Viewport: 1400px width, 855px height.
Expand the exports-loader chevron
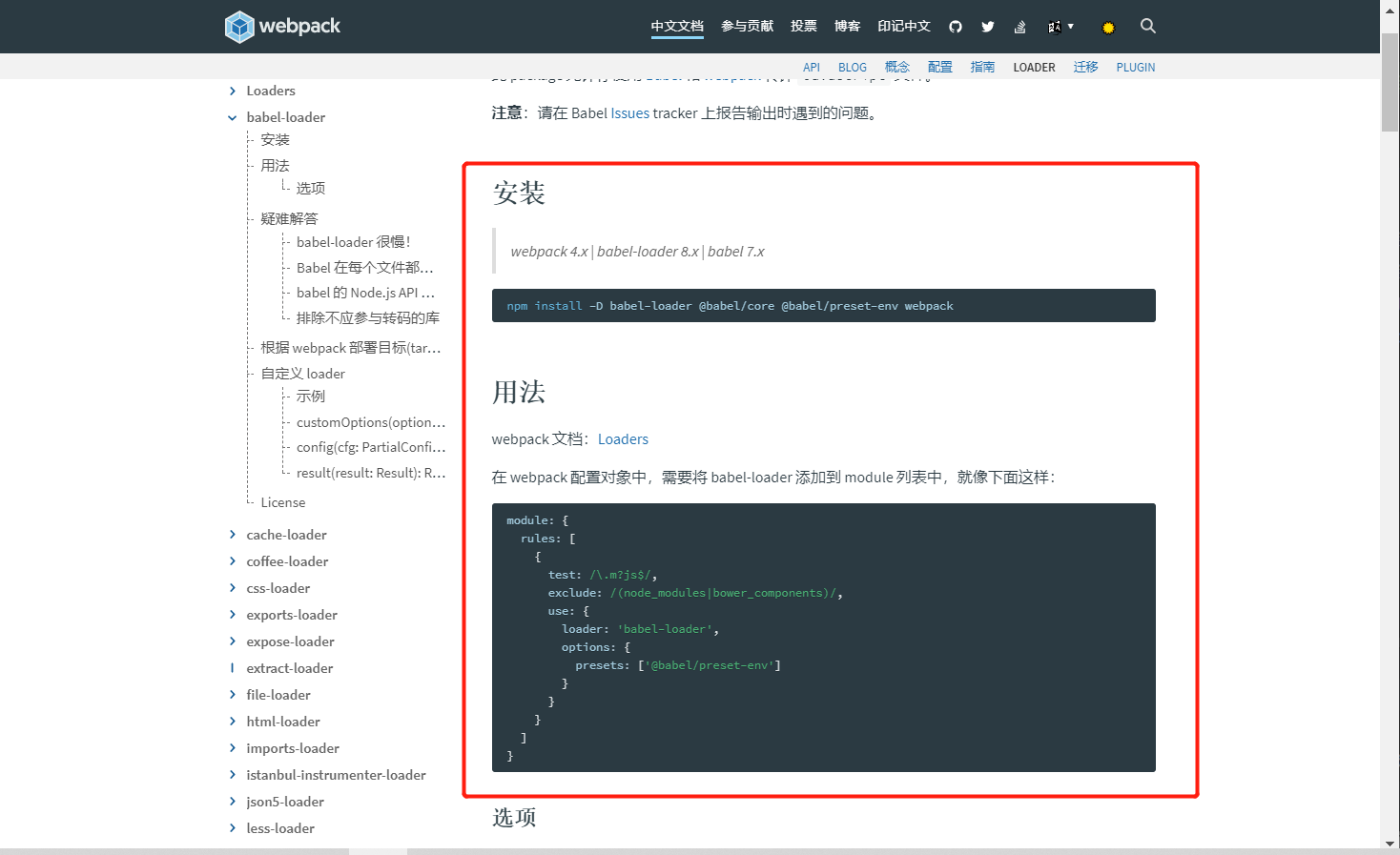pyautogui.click(x=232, y=615)
